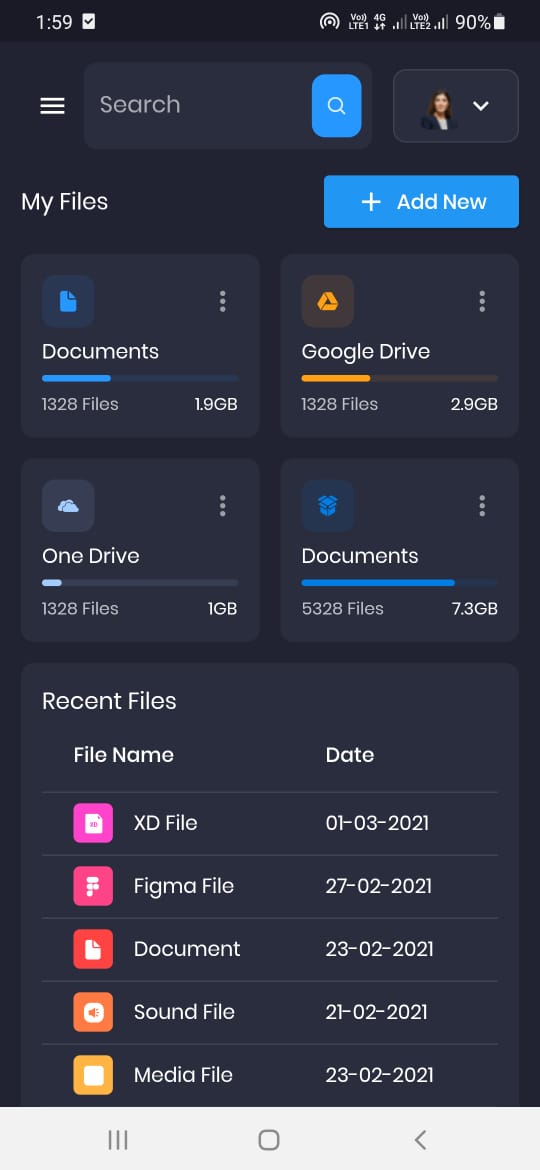Viewport: 540px width, 1170px height.
Task: Click the orange Sound File icon
Action: click(93, 1012)
